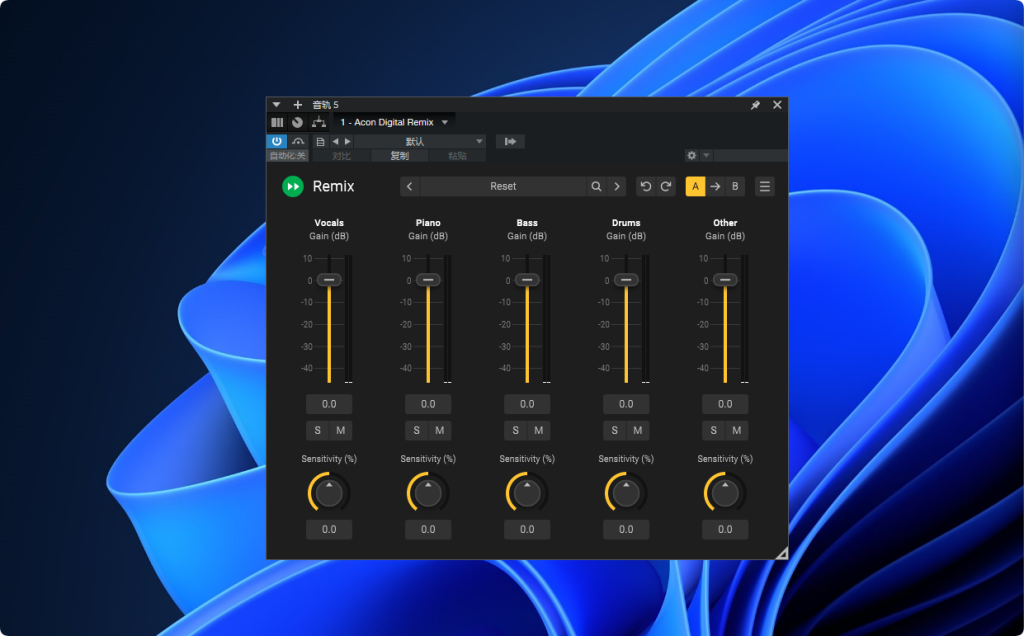Select previous Remix preset chevron
The height and width of the screenshot is (636, 1024).
pyautogui.click(x=409, y=186)
